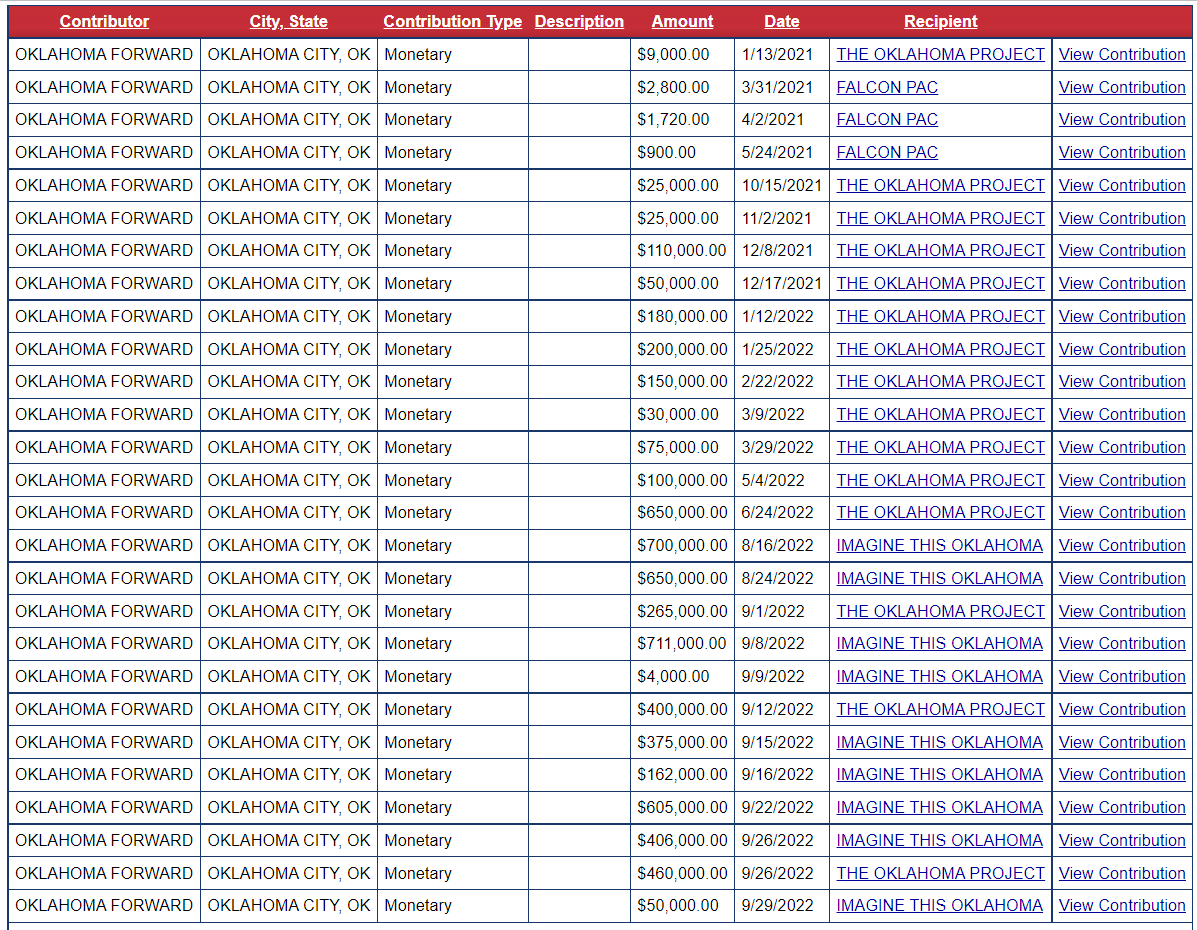Image resolution: width=1197 pixels, height=930 pixels.
Task: Open THE OKLAHOMA PROJECT recipient dated 11/2/2021
Action: click(x=940, y=218)
